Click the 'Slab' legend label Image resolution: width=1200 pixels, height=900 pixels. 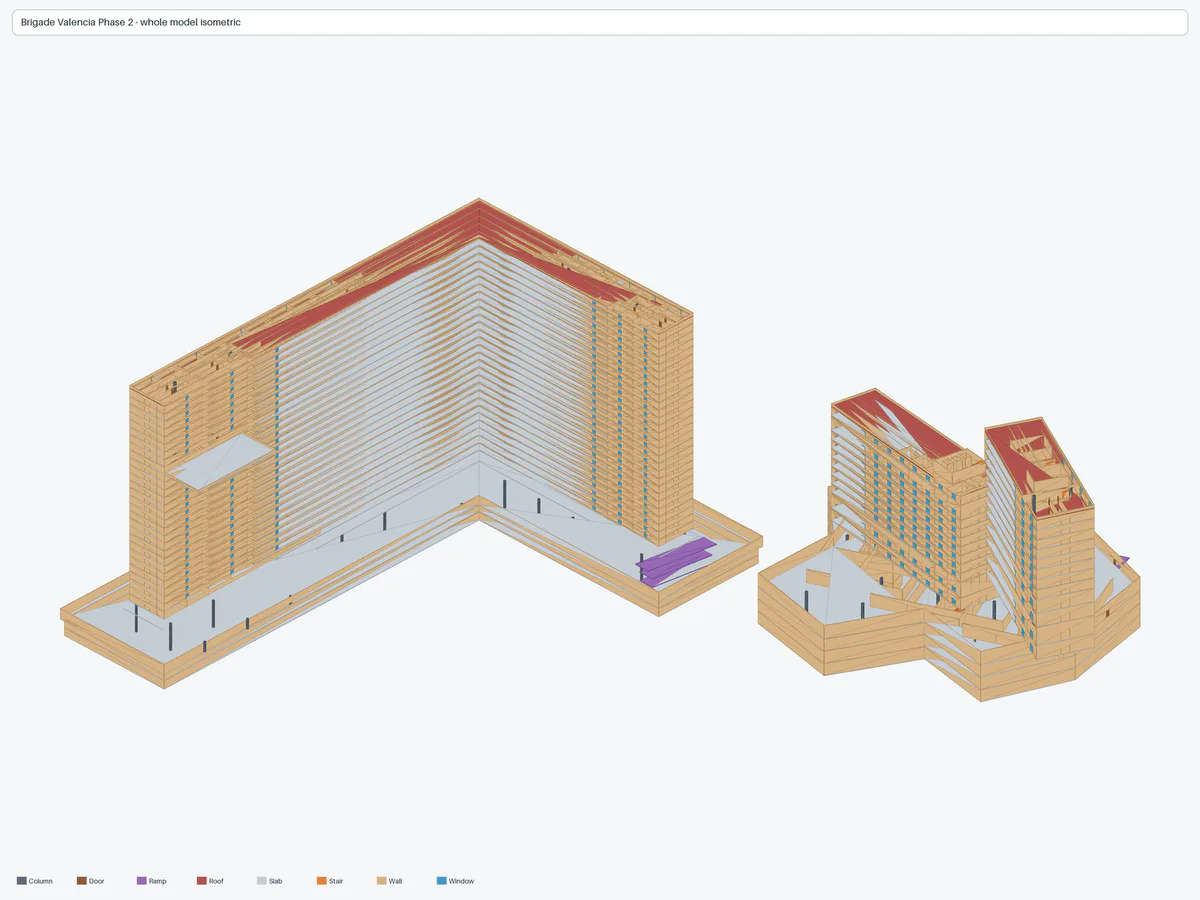(x=276, y=881)
